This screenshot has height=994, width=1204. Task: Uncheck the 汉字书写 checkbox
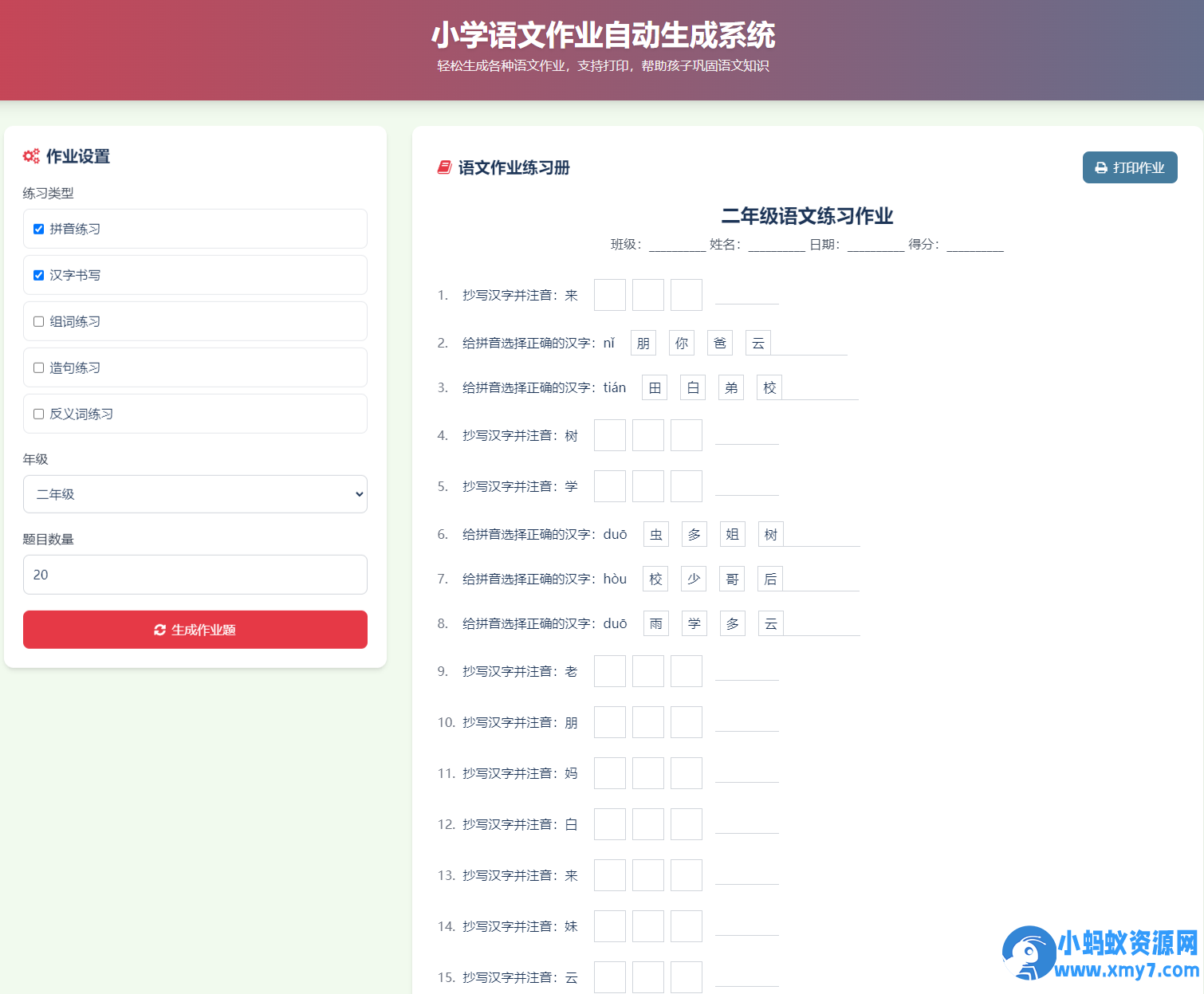(x=38, y=275)
